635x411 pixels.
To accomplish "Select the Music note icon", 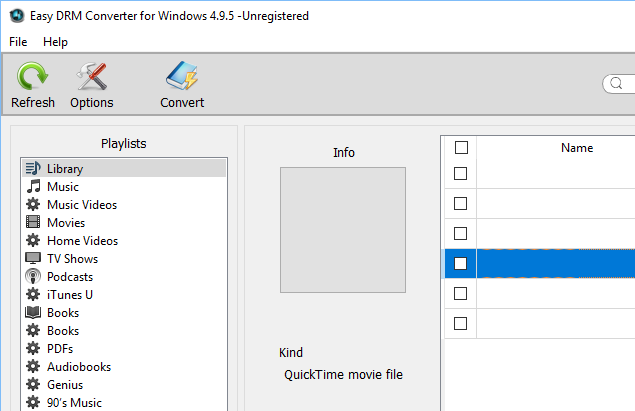I will pos(33,186).
